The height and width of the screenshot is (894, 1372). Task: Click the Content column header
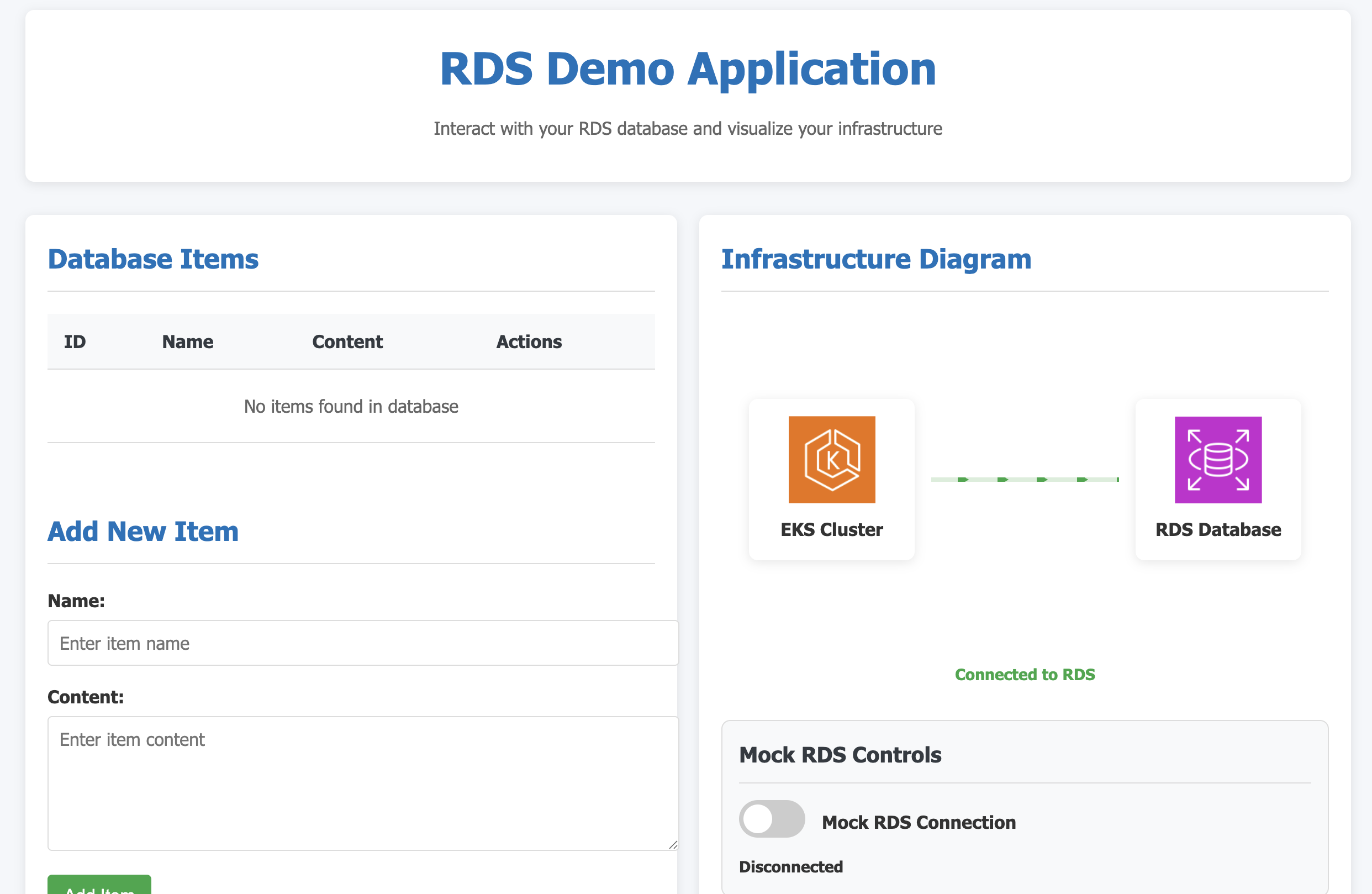click(x=347, y=341)
